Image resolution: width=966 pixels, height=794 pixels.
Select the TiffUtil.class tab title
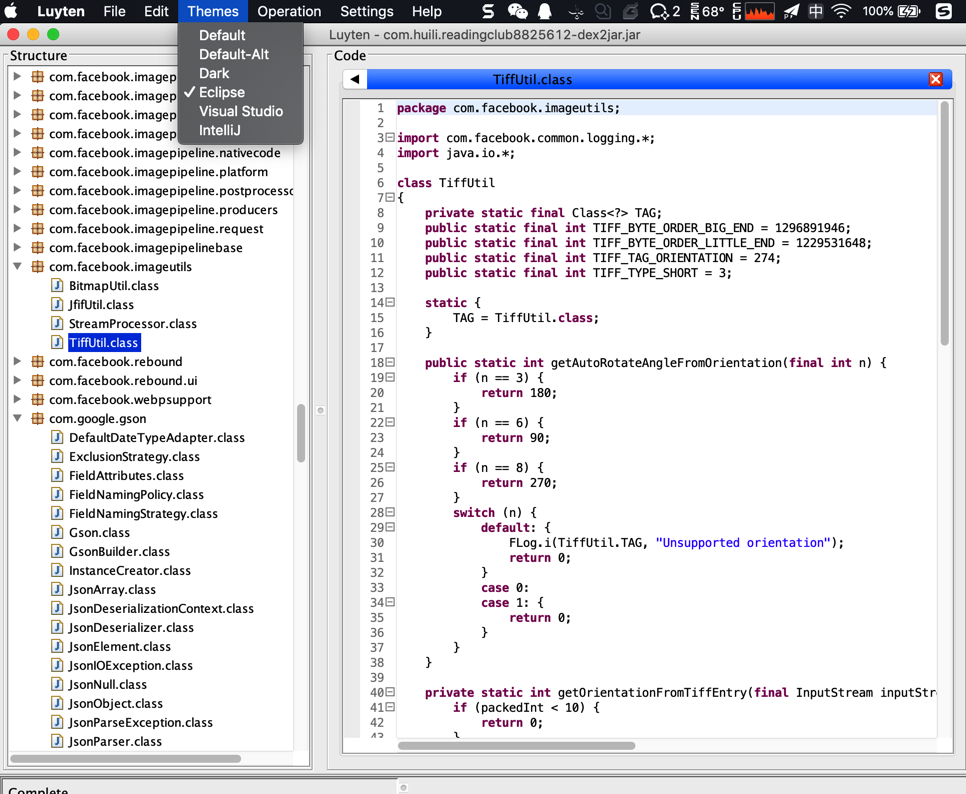532,79
